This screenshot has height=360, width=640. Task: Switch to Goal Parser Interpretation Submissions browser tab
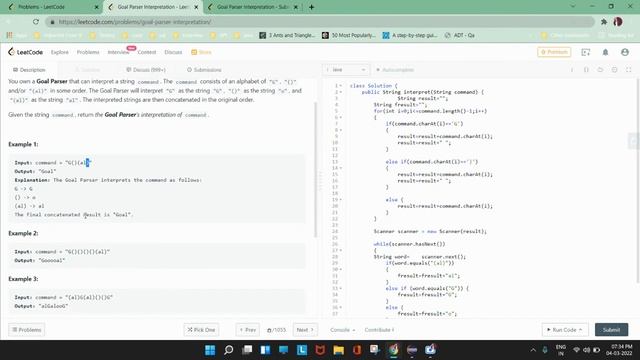click(253, 7)
